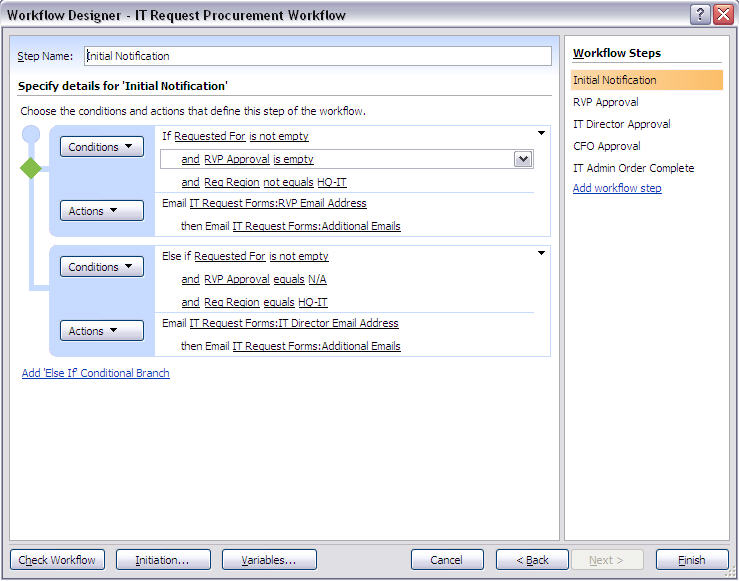The width and height of the screenshot is (739, 581).
Task: Click 'and' before RVP Approval equals N/A
Action: tap(190, 279)
